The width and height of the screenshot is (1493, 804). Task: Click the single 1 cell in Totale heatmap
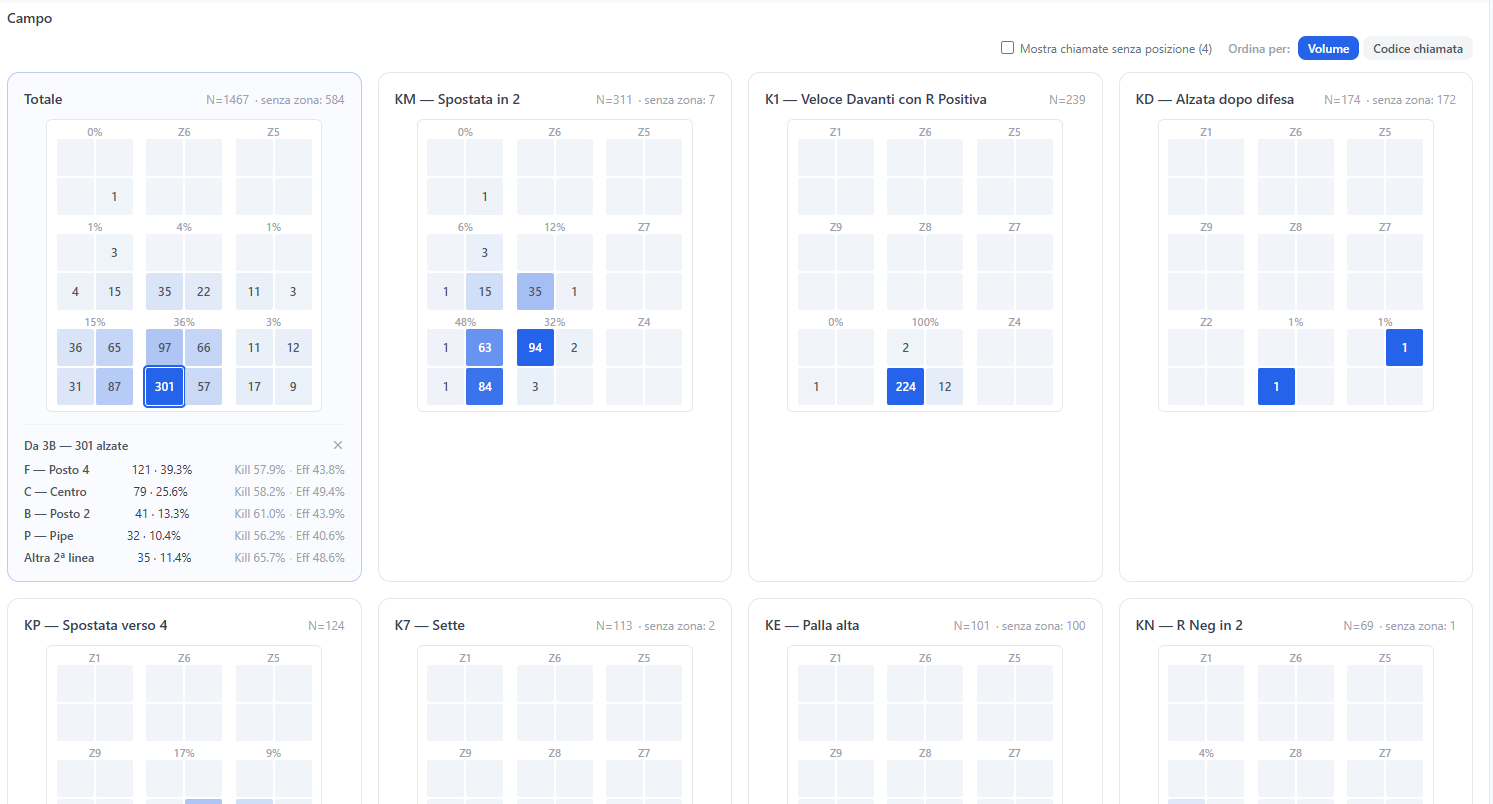coord(115,196)
